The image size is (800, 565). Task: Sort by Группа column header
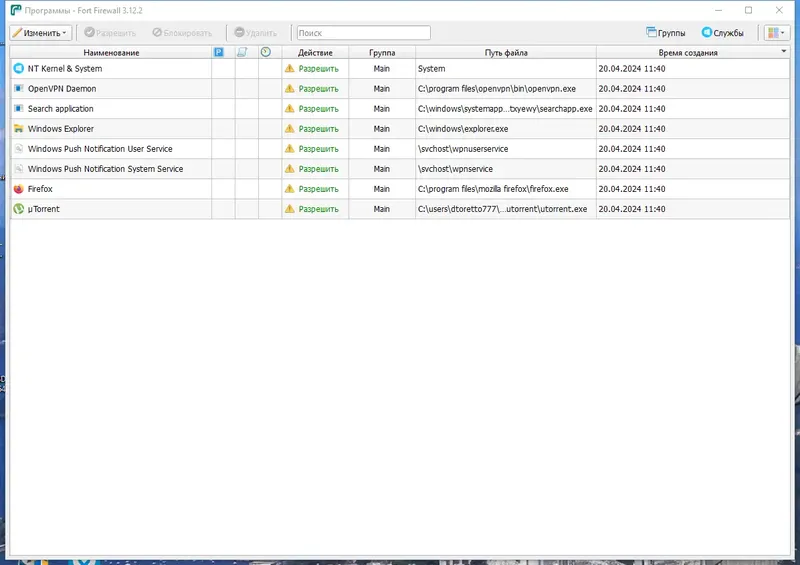(382, 53)
